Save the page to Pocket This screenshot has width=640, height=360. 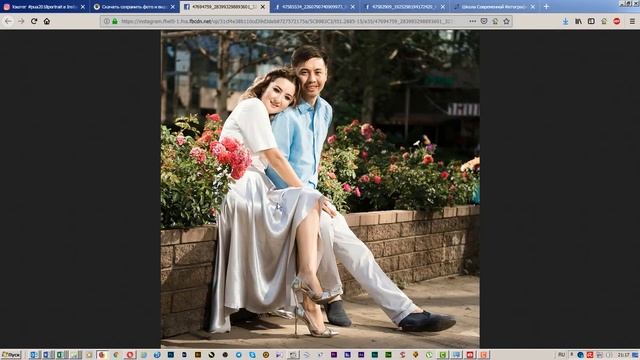(x=484, y=21)
